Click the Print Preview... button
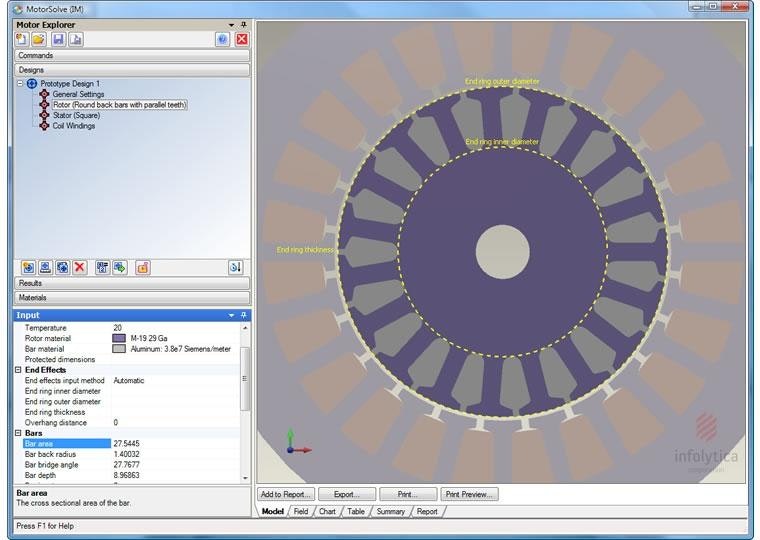 coord(469,494)
